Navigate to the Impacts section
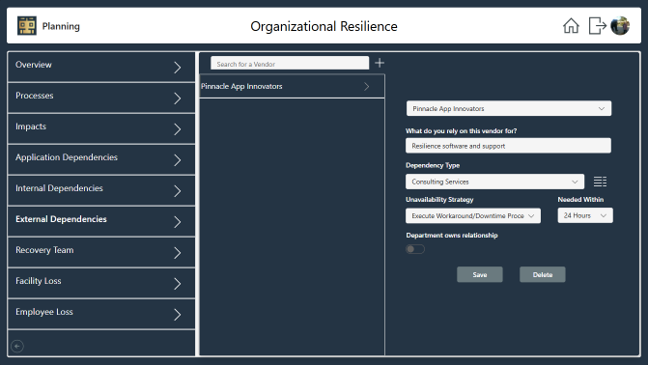The width and height of the screenshot is (648, 365). tap(101, 129)
